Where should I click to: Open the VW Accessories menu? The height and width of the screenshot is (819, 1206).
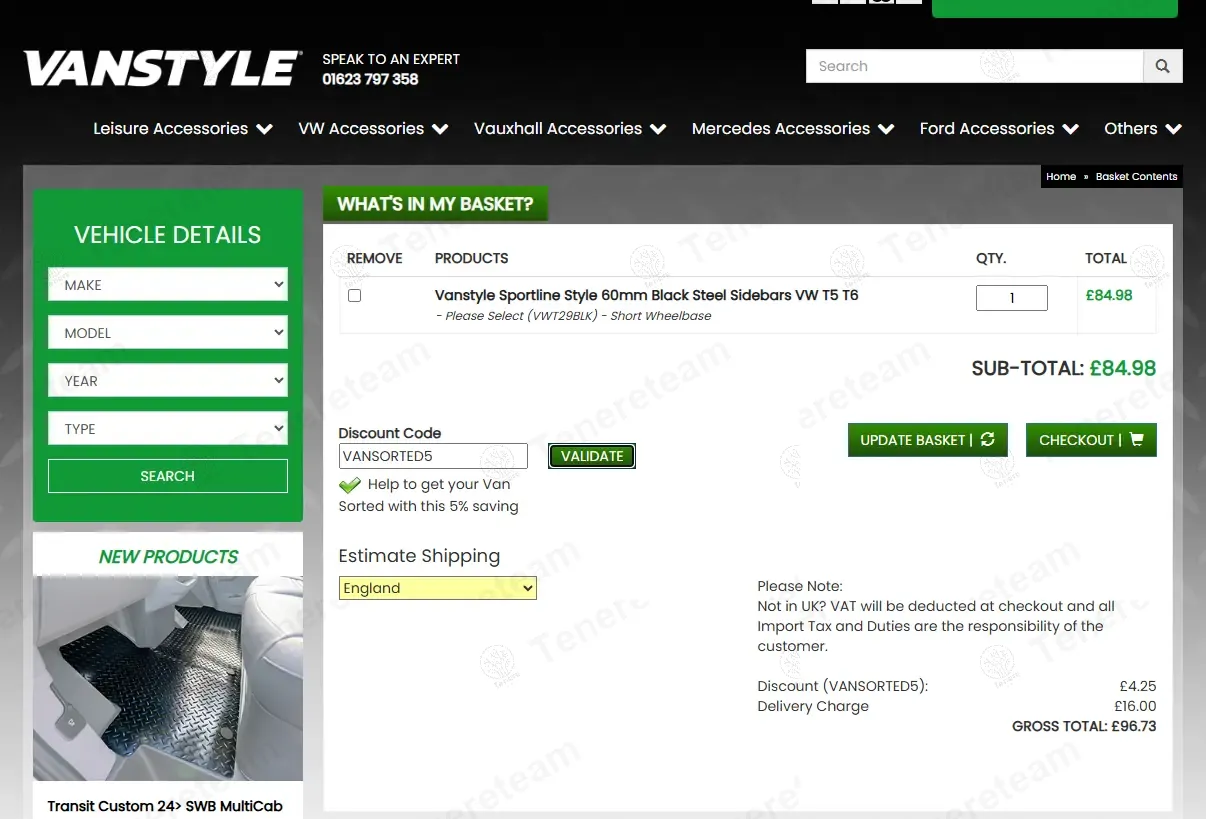tap(372, 129)
